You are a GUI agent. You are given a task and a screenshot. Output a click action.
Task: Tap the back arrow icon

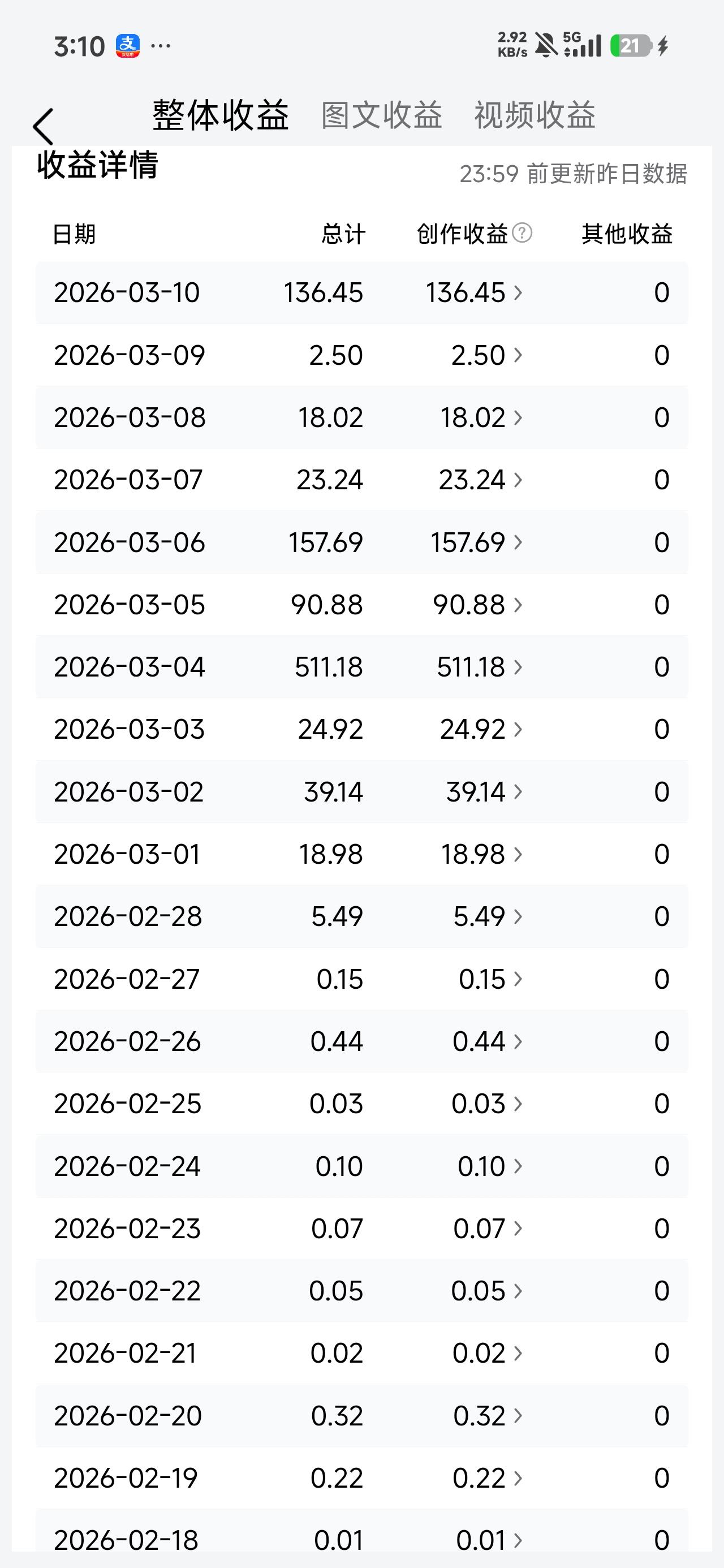(43, 127)
